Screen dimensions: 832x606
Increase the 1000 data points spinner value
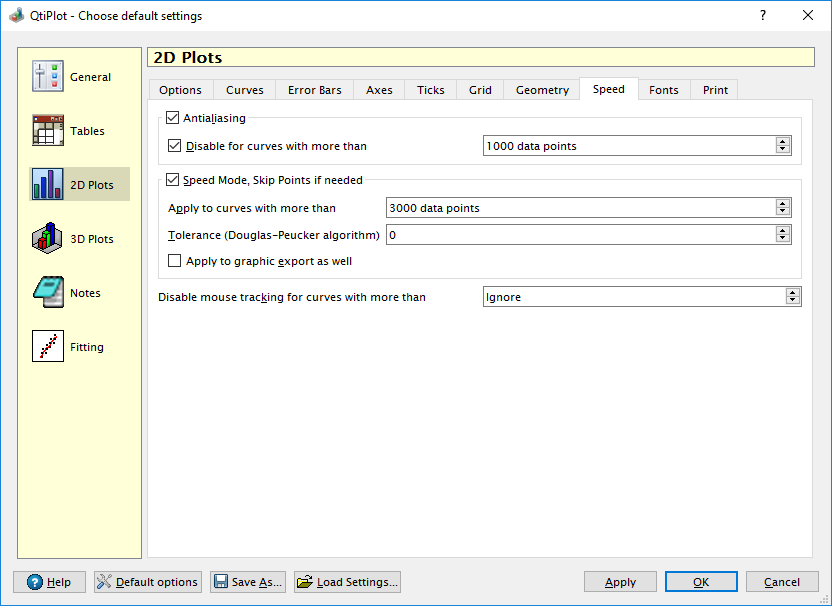[783, 142]
